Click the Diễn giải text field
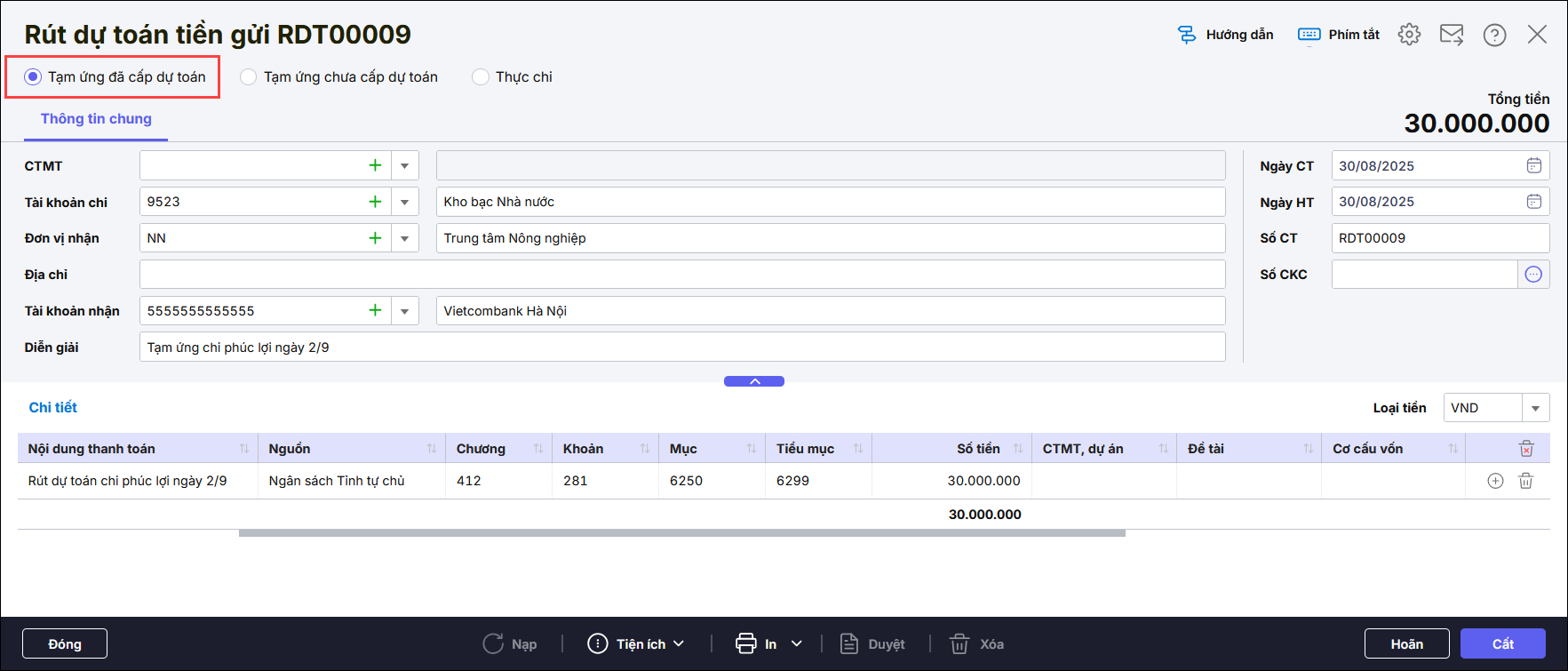The width and height of the screenshot is (1568, 671). [x=681, y=347]
